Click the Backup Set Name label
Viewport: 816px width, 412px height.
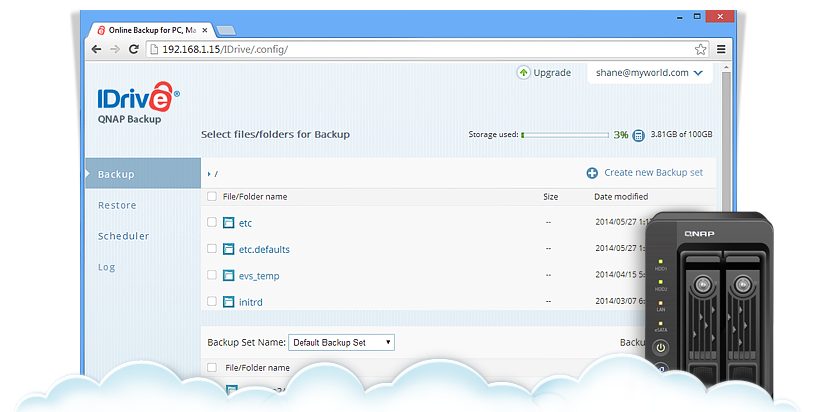click(246, 342)
